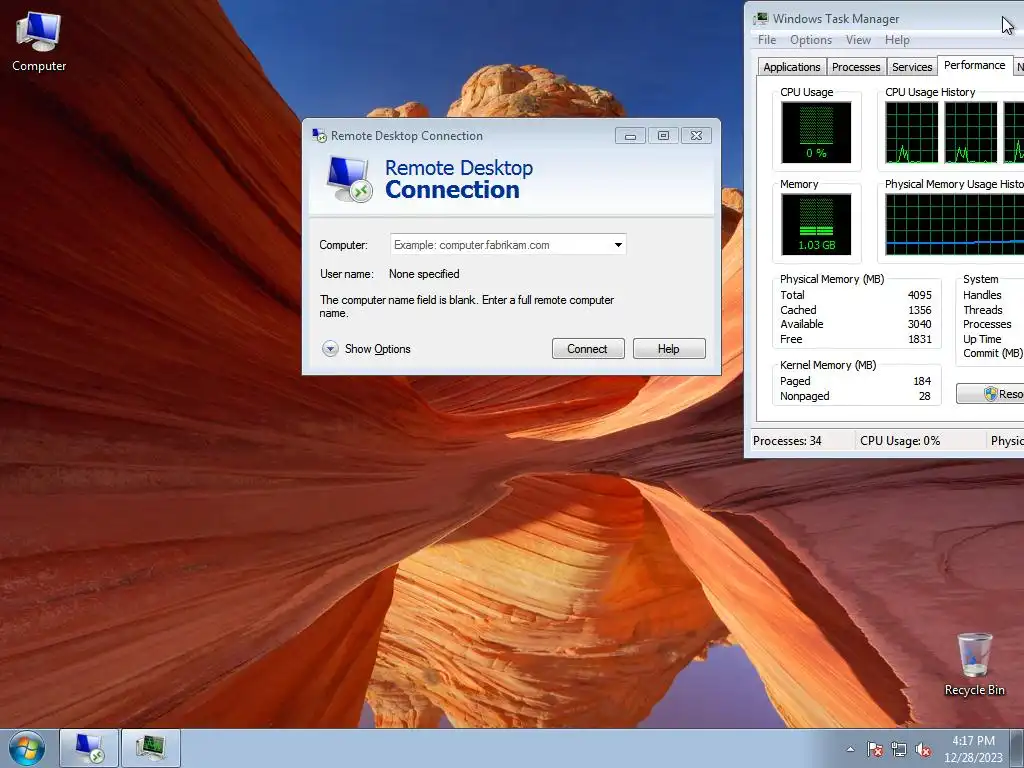Click the Show Options label text

377,349
